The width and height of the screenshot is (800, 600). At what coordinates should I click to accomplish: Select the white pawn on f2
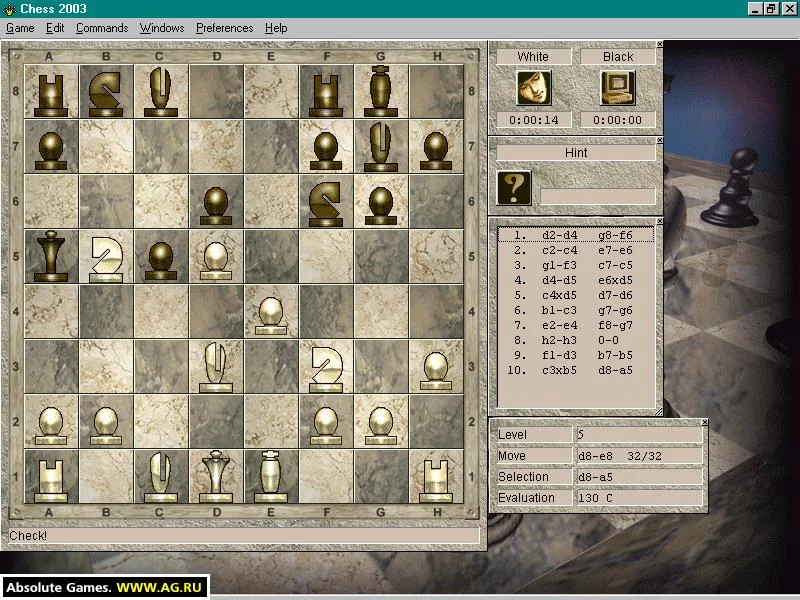(x=326, y=426)
